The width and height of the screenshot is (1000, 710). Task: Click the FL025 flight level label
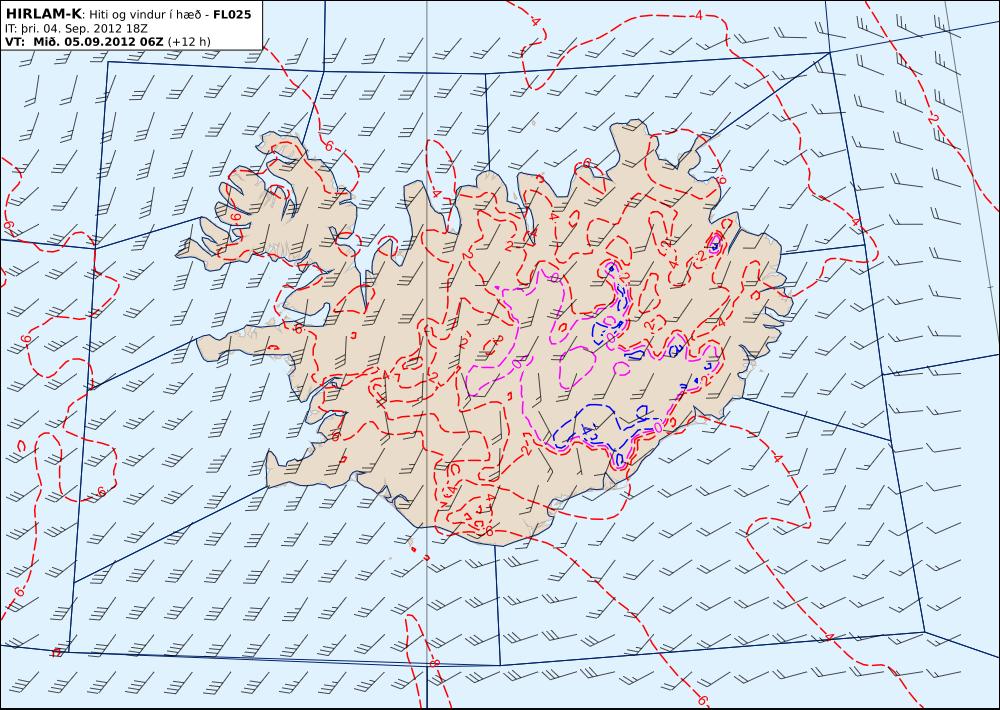(232, 14)
